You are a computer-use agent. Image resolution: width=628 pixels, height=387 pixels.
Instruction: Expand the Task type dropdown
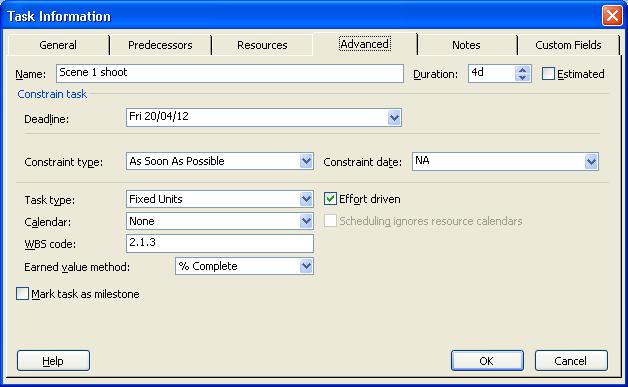[x=306, y=199]
